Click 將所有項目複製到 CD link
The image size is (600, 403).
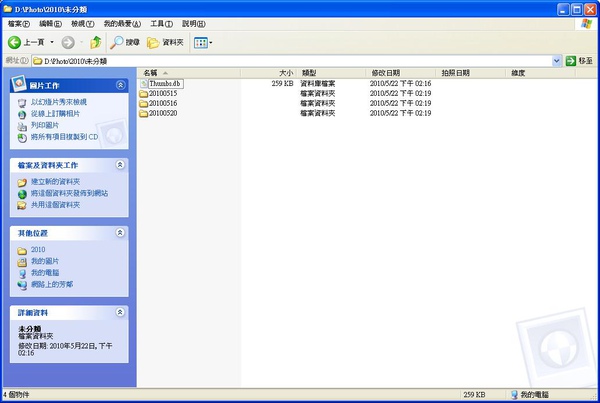tap(64, 137)
